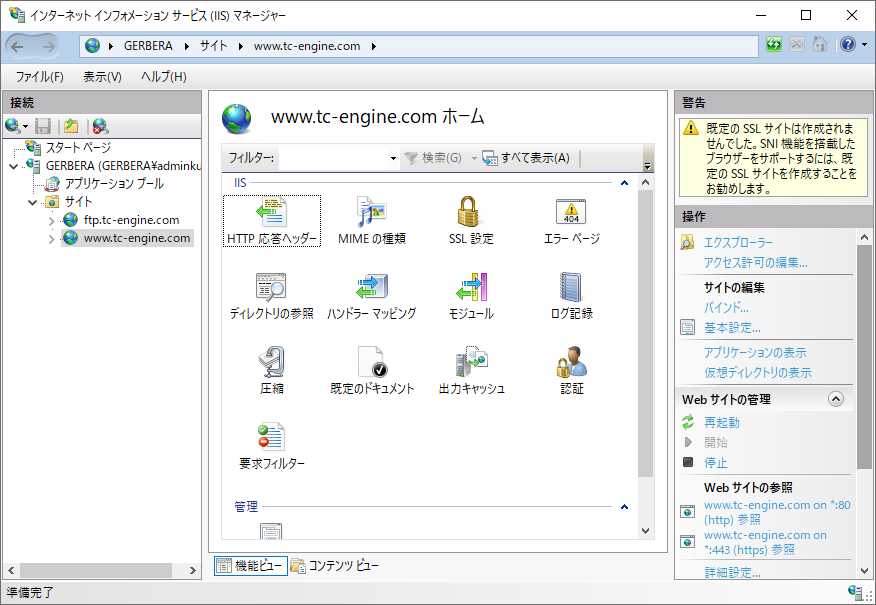This screenshot has height=605, width=876.
Task: Open モジュール feature
Action: click(x=471, y=296)
